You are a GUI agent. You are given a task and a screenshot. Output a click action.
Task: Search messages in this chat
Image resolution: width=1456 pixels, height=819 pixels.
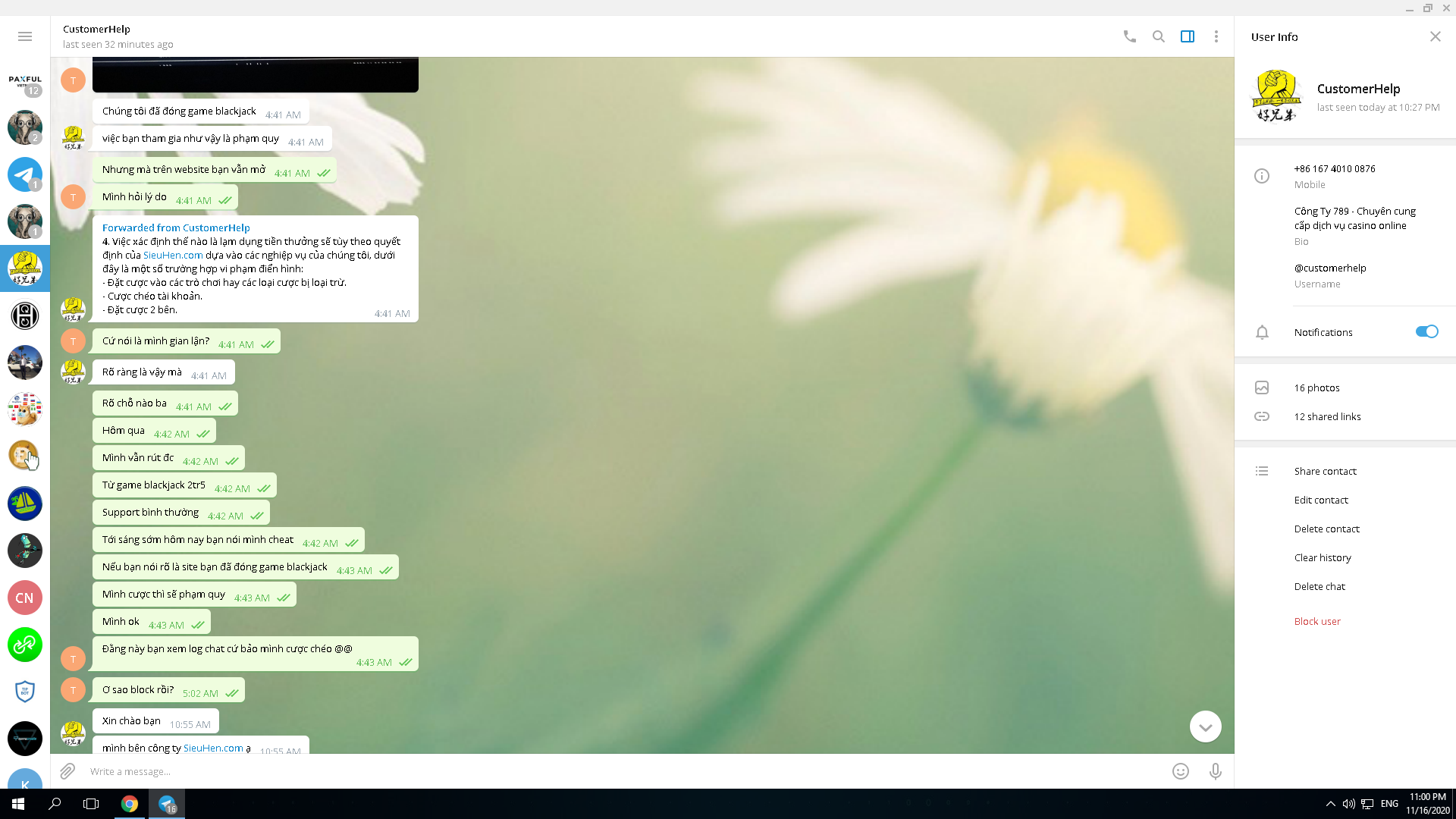(1158, 36)
